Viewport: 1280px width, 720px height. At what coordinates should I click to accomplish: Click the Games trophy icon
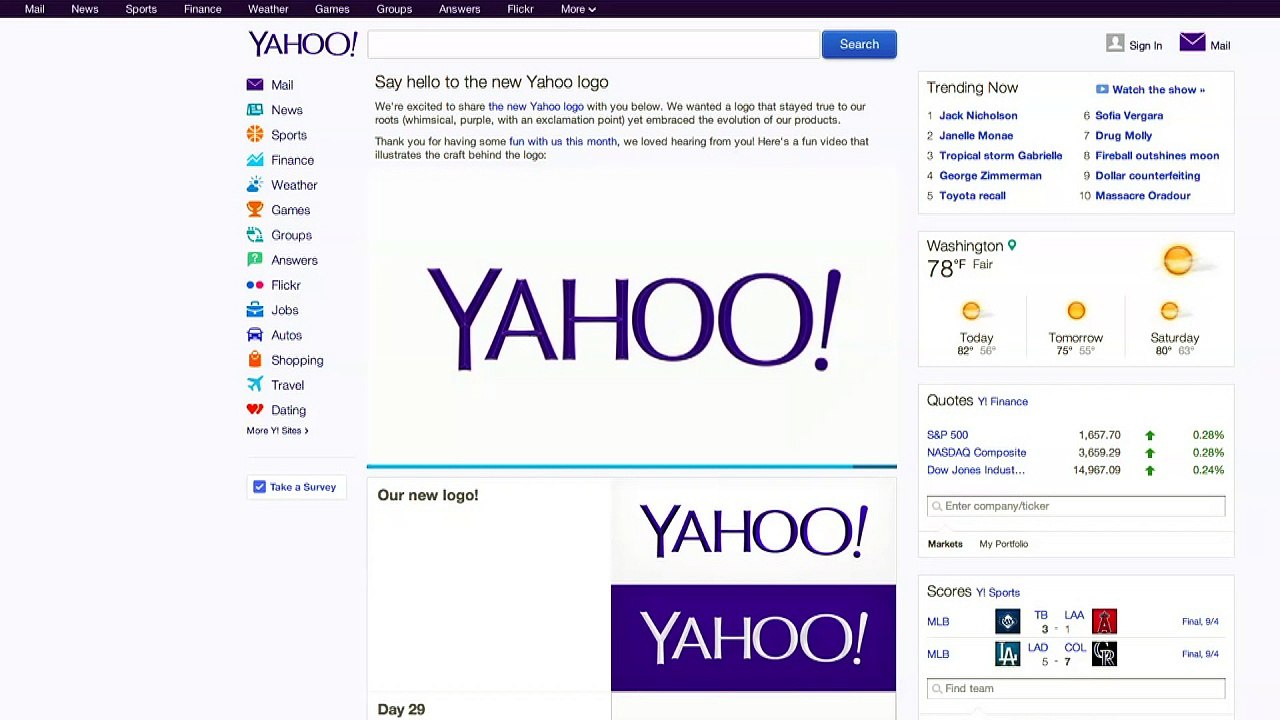click(255, 210)
